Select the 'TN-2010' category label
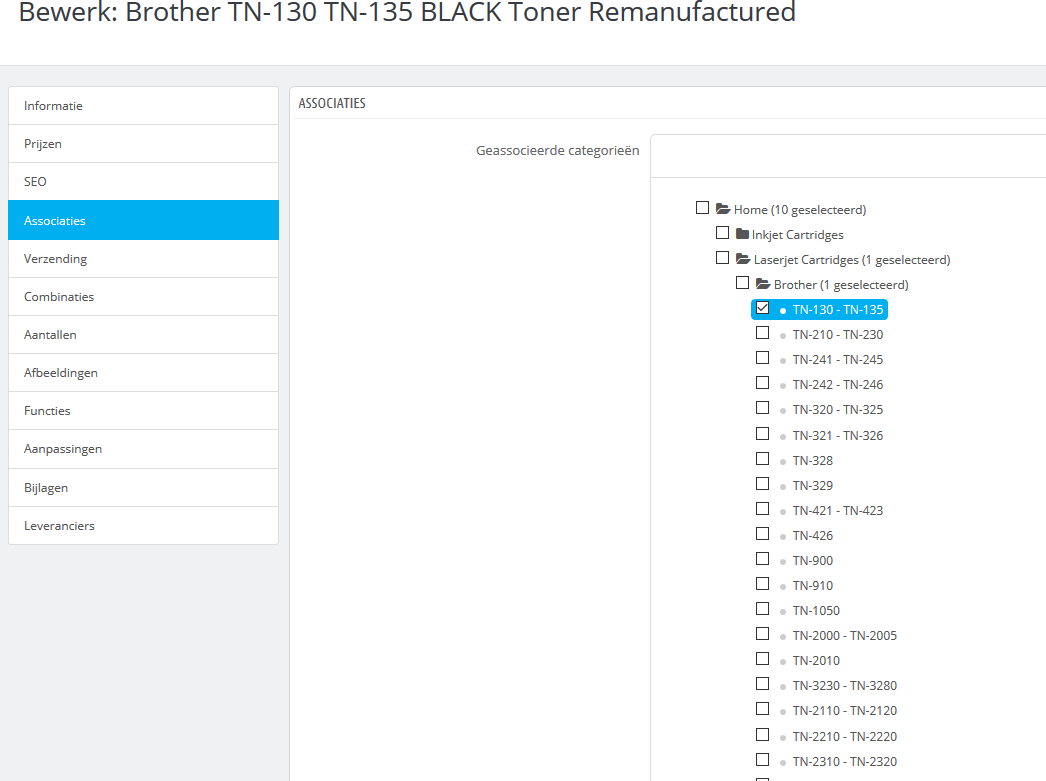The height and width of the screenshot is (781, 1046). point(816,661)
